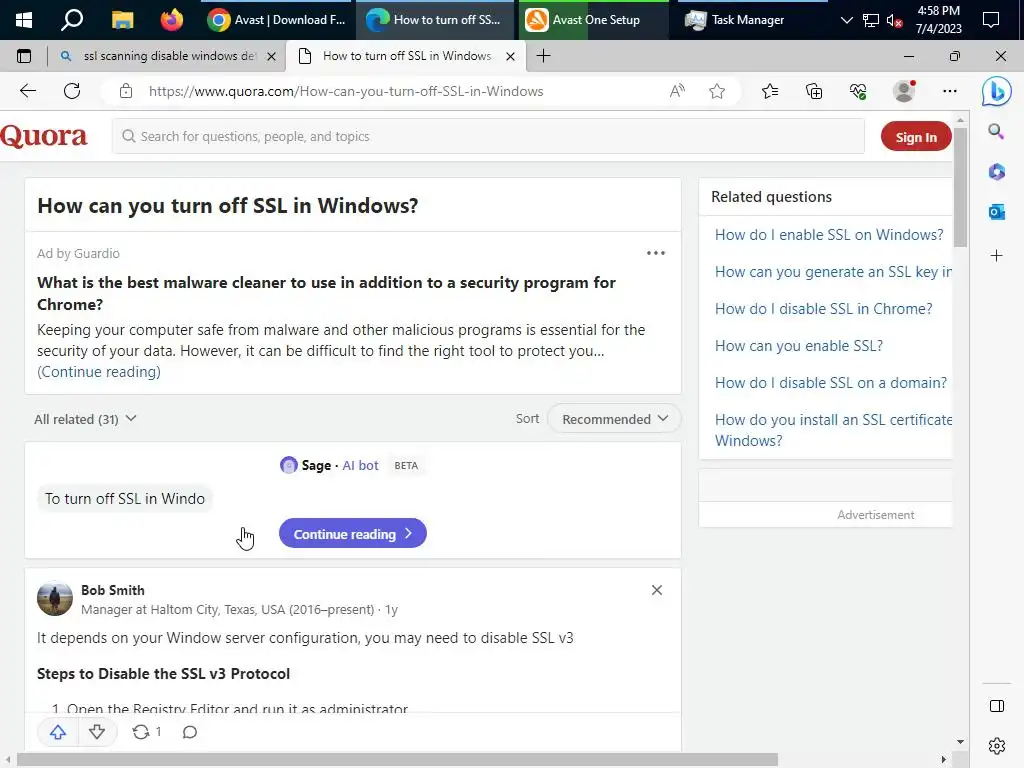Open Recommended sort dropdown
The width and height of the screenshot is (1024, 768).
(614, 419)
